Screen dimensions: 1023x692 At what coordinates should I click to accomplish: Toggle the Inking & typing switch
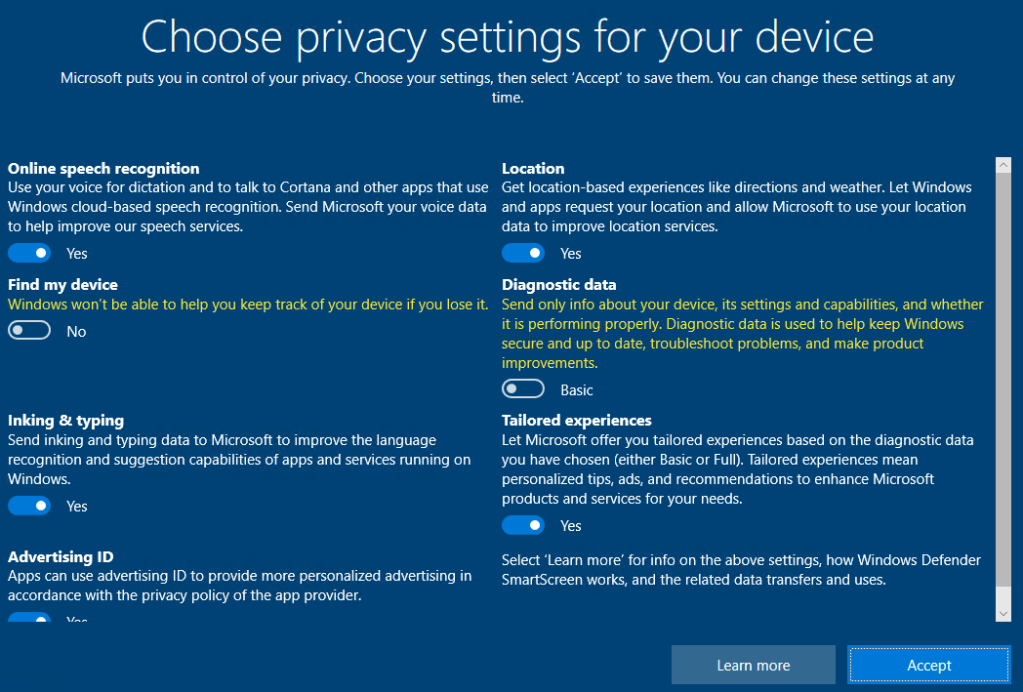click(x=29, y=506)
